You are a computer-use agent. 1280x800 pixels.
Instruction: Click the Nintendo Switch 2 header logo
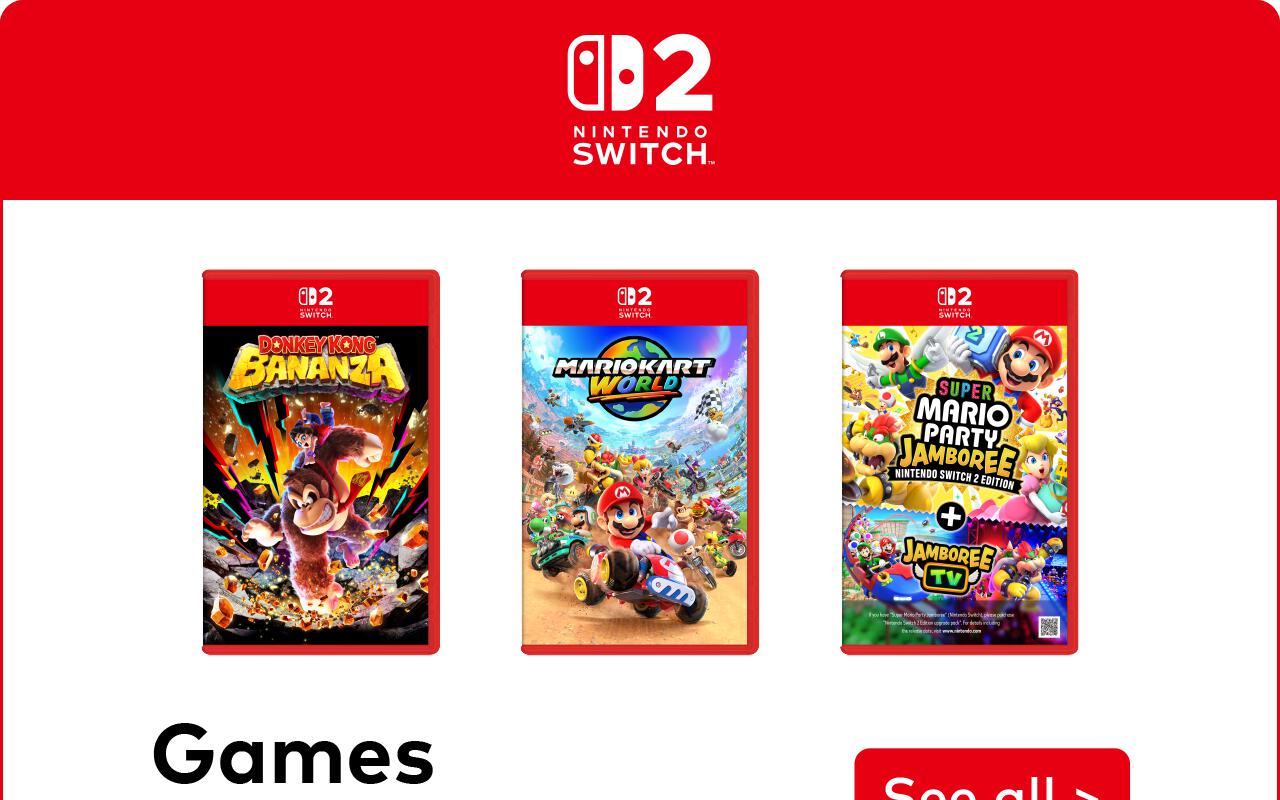[x=640, y=99]
